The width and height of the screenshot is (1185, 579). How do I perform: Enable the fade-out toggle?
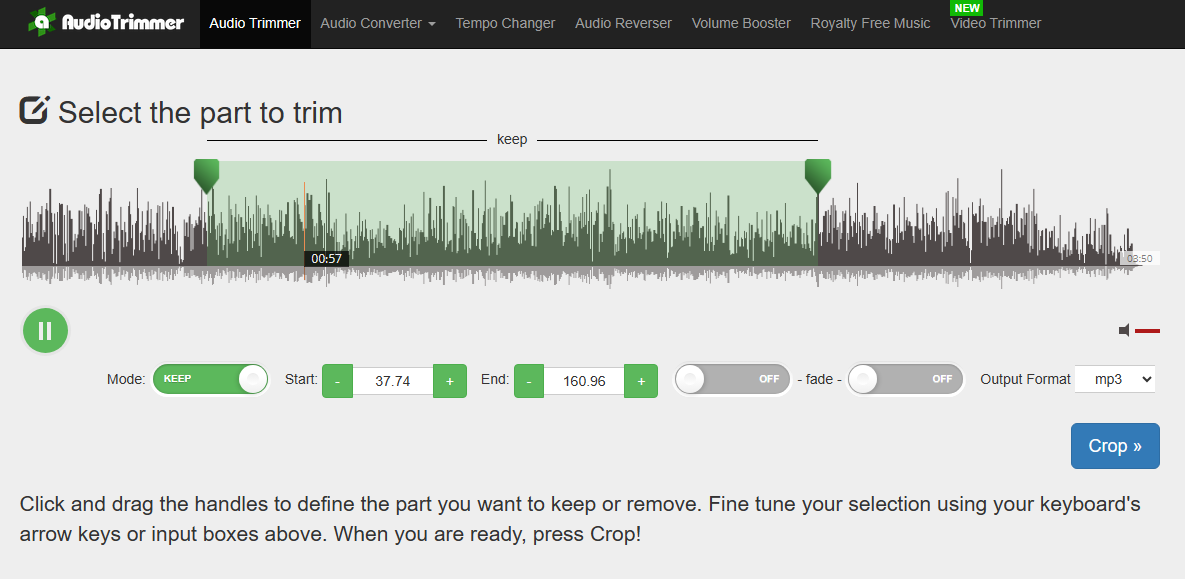[905, 380]
